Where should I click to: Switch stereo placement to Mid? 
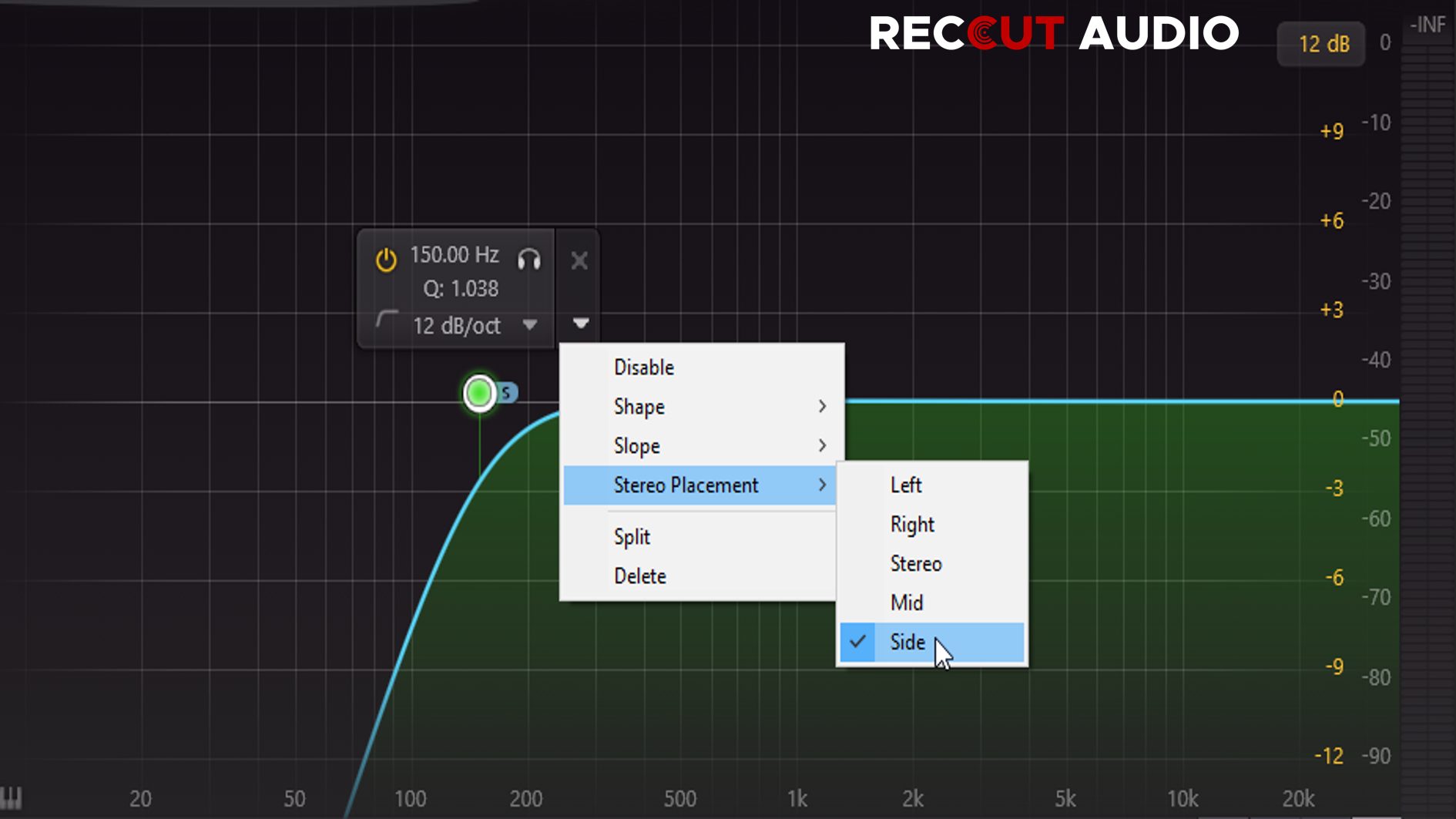tap(907, 603)
